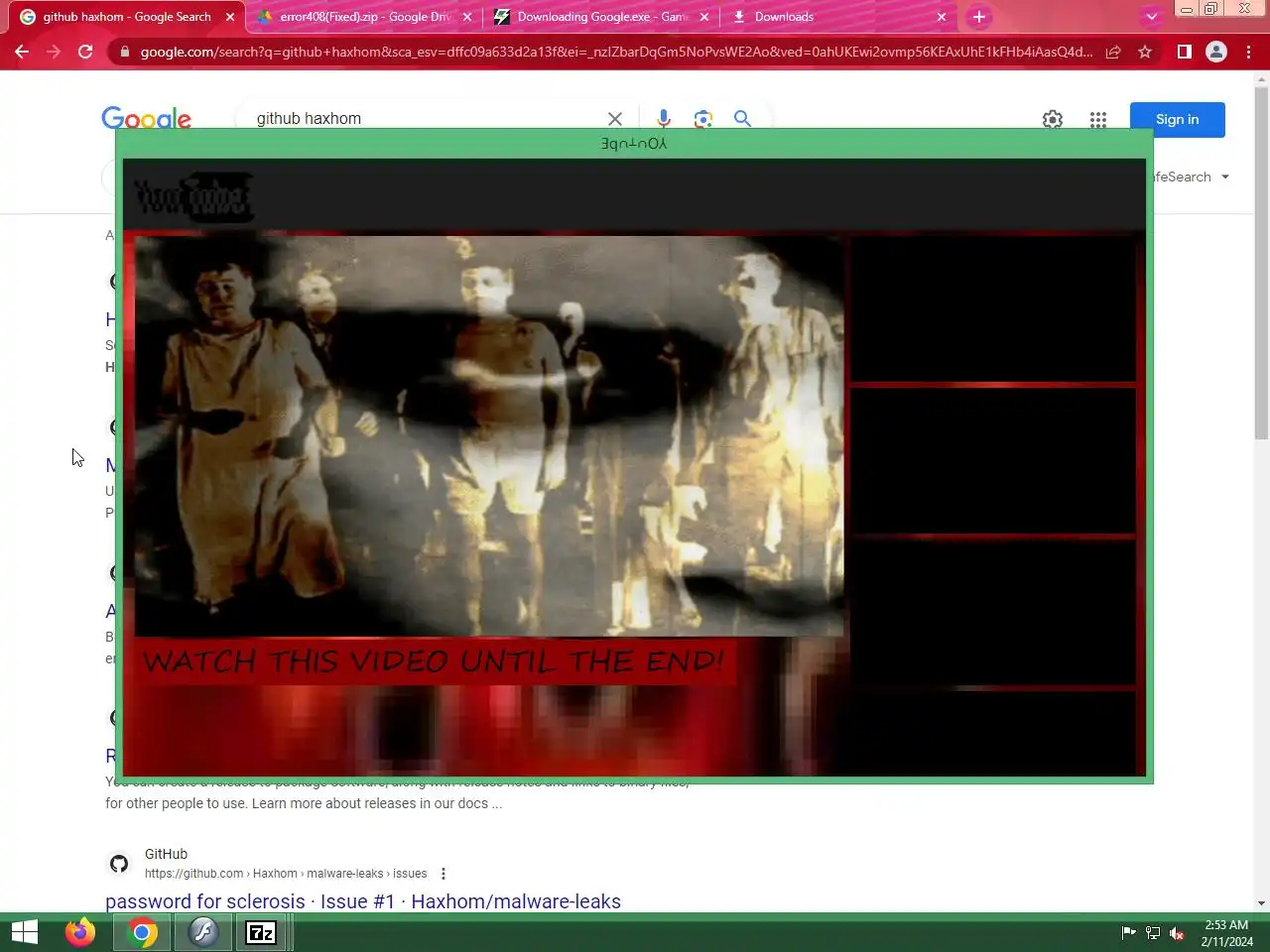Expand the SafeSearch dropdown arrow
Viewport: 1270px width, 952px height.
coord(1225,177)
